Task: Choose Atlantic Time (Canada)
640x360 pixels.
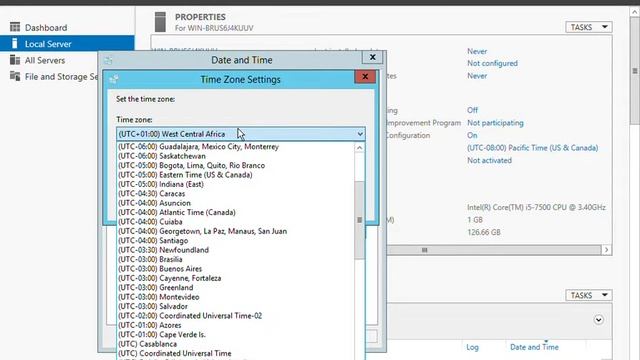Action: (x=177, y=212)
